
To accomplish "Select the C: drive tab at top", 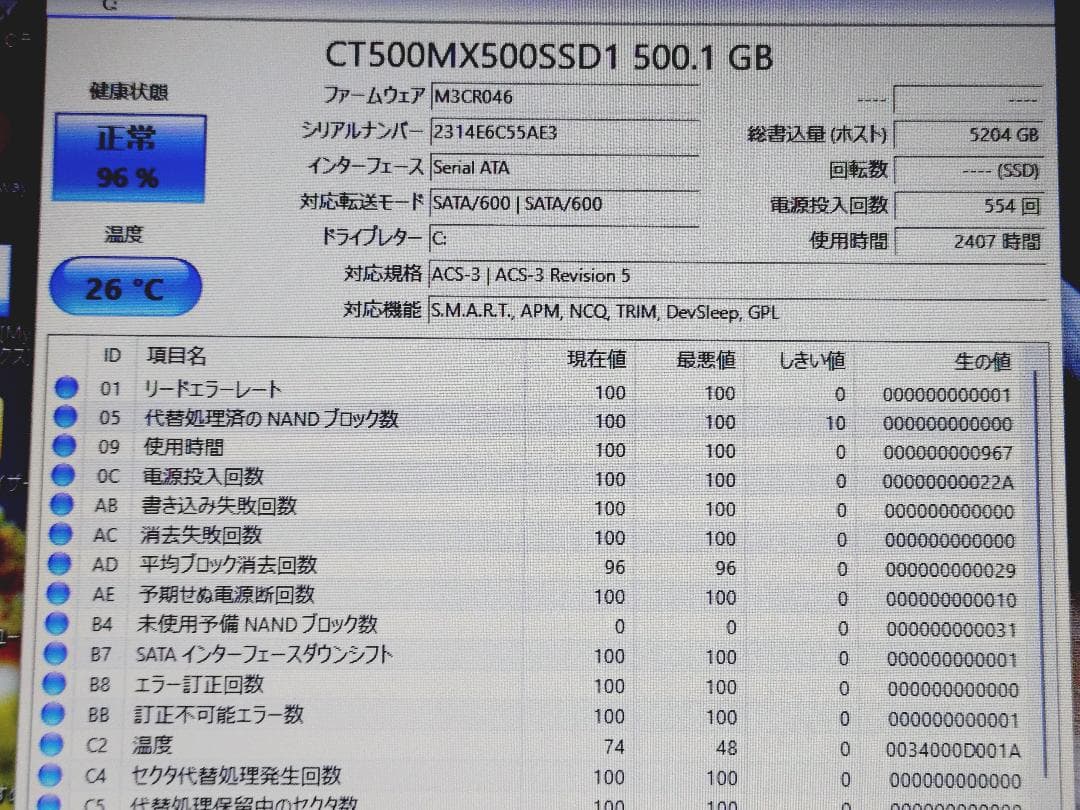I will tap(110, 8).
